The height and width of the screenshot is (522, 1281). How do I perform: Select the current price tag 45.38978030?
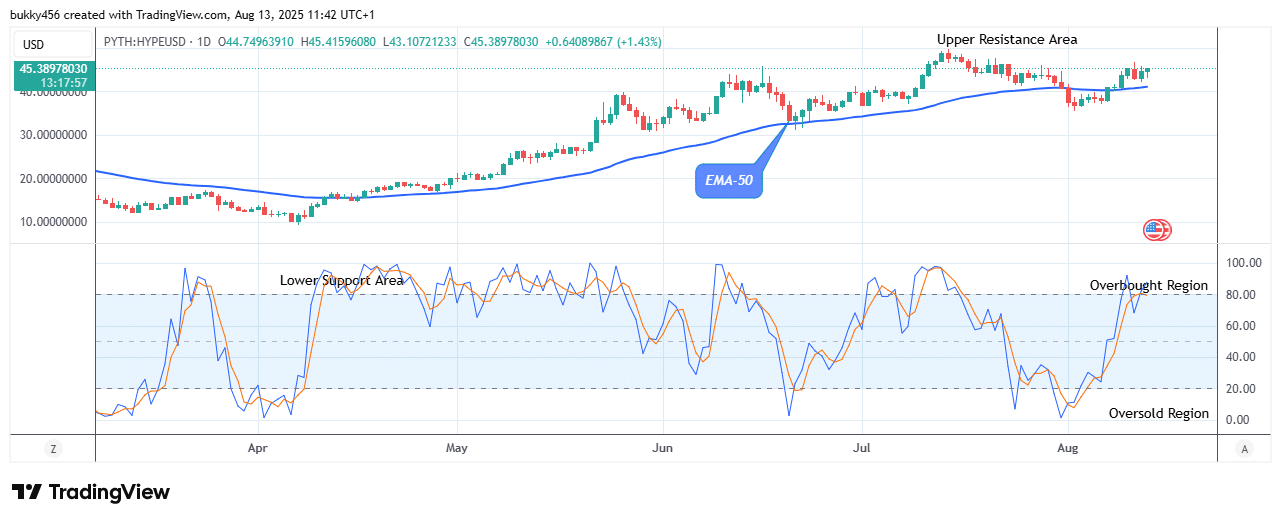point(53,69)
